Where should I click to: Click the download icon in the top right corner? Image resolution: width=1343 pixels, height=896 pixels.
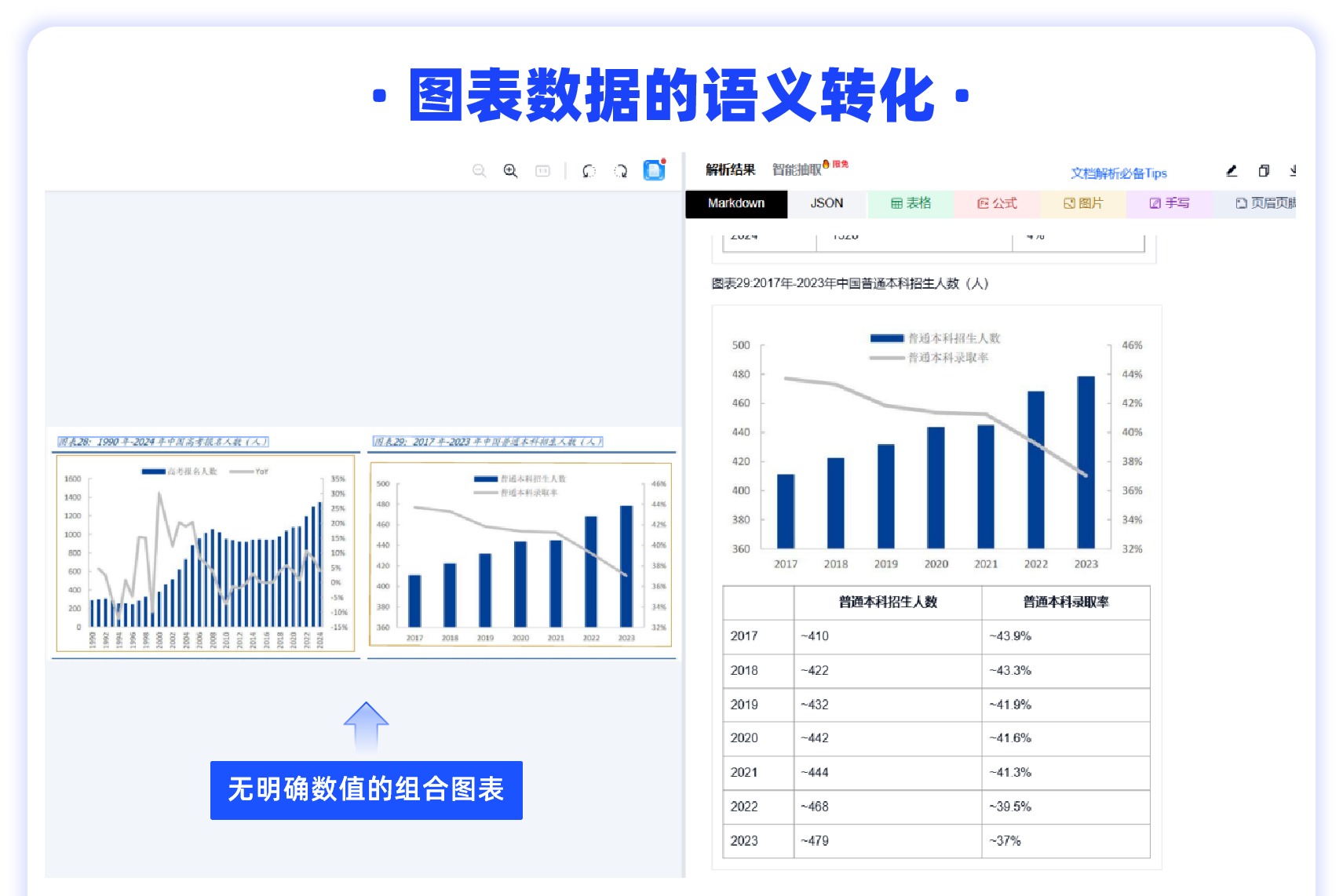1293,170
